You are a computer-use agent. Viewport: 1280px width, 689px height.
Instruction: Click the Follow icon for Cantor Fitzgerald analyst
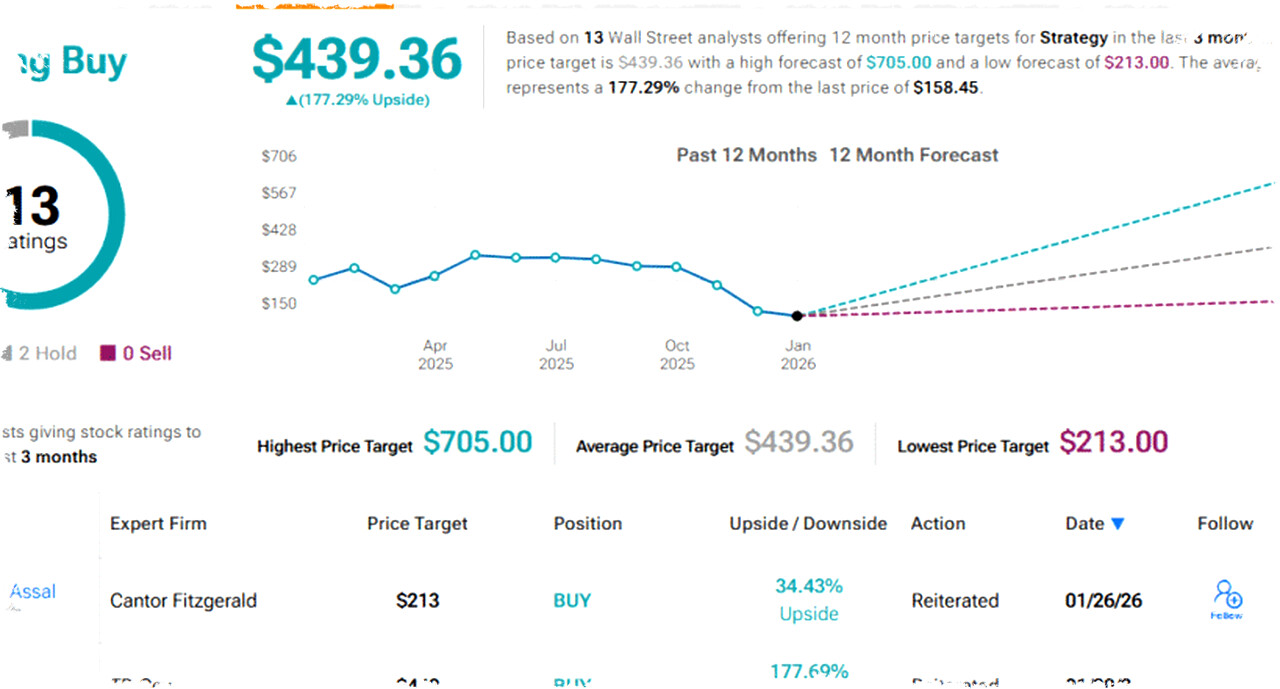coord(1227,596)
